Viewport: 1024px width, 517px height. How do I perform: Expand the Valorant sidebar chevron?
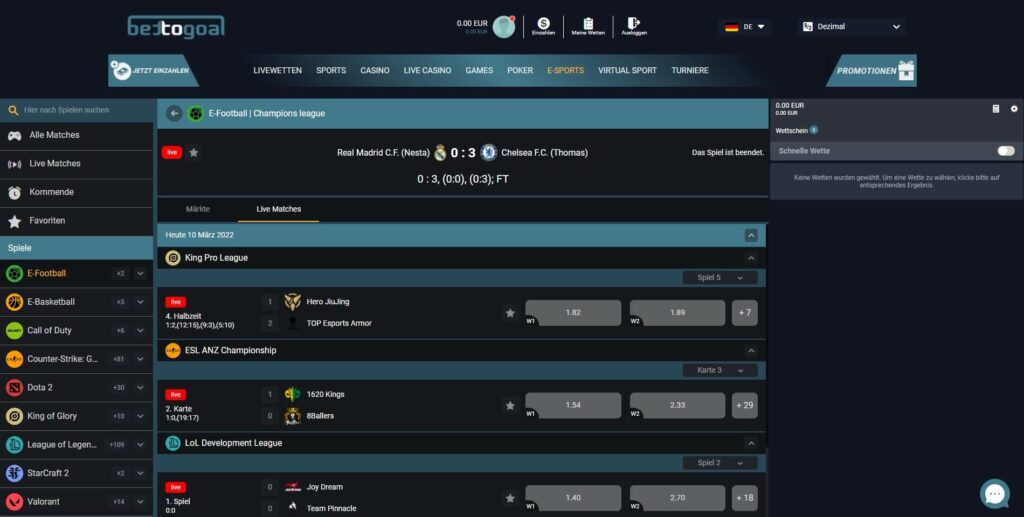click(140, 502)
